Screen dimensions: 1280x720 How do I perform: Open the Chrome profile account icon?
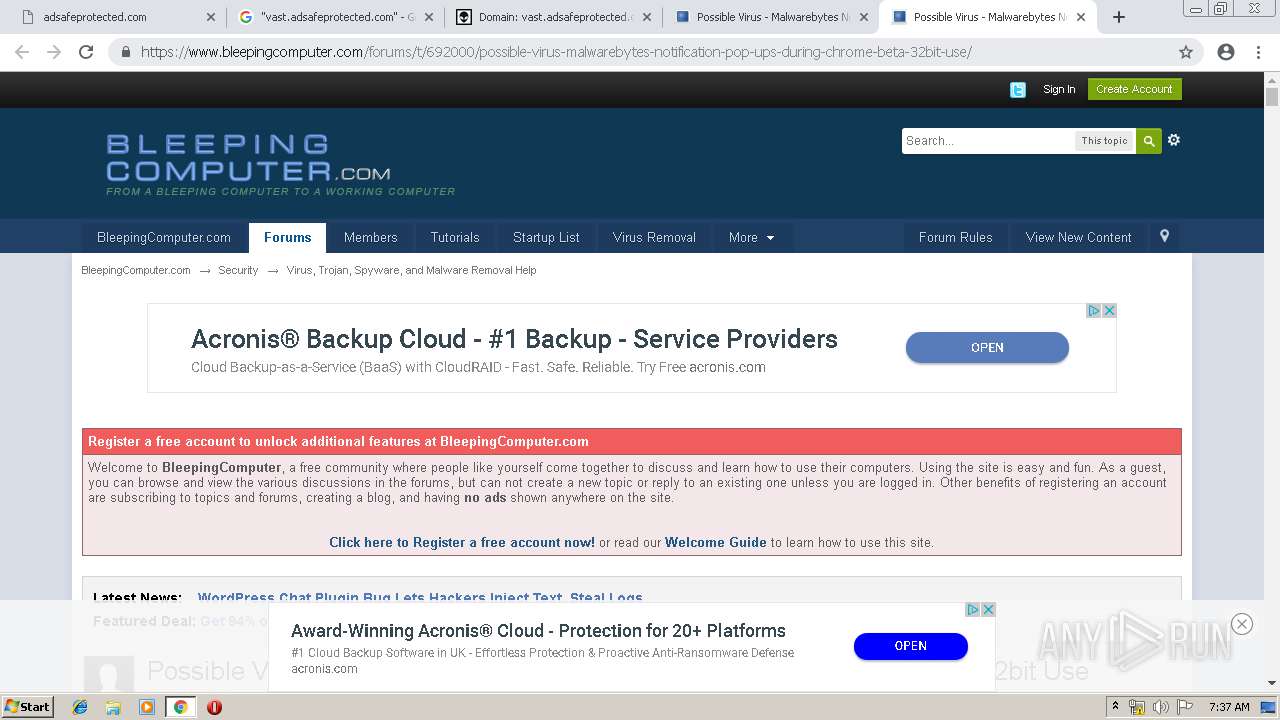[x=1226, y=52]
